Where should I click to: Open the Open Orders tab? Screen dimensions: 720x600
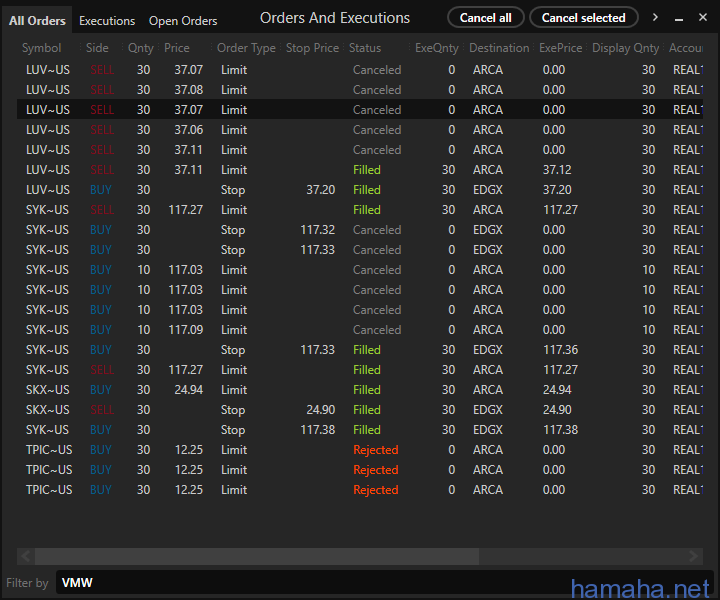[183, 21]
